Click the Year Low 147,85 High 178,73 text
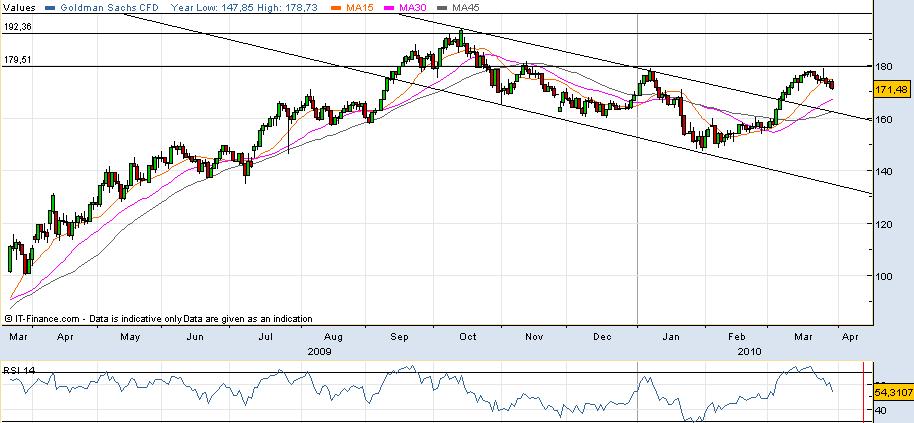 (246, 8)
